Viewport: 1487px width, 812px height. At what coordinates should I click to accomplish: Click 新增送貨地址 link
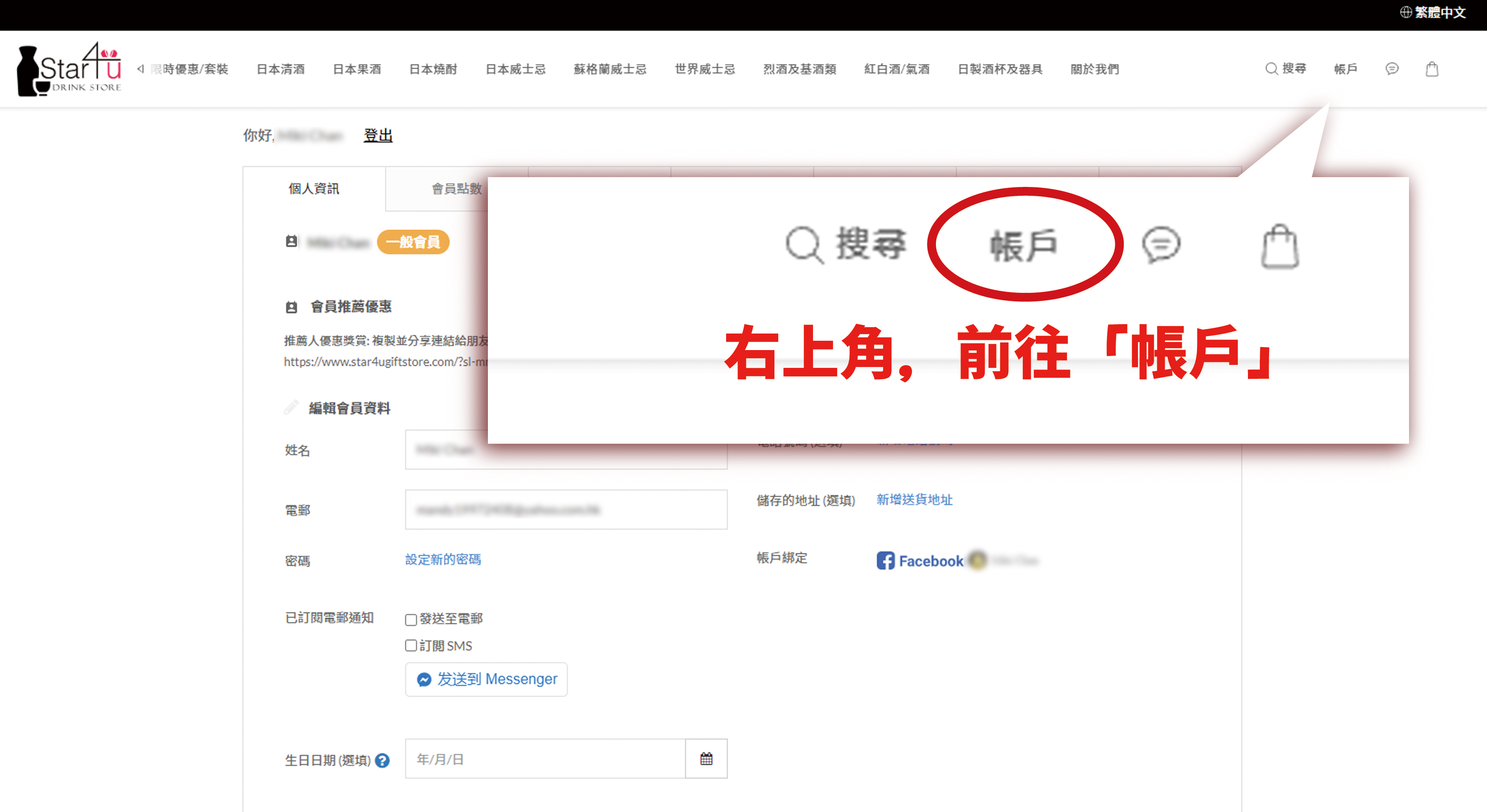(x=914, y=499)
